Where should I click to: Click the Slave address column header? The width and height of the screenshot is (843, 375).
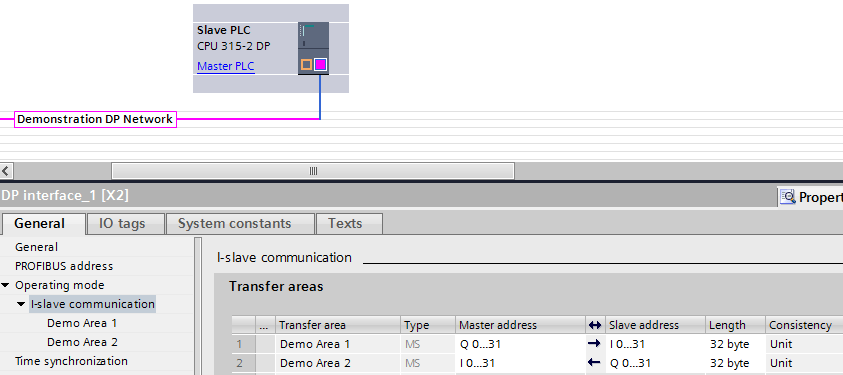pyautogui.click(x=655, y=325)
